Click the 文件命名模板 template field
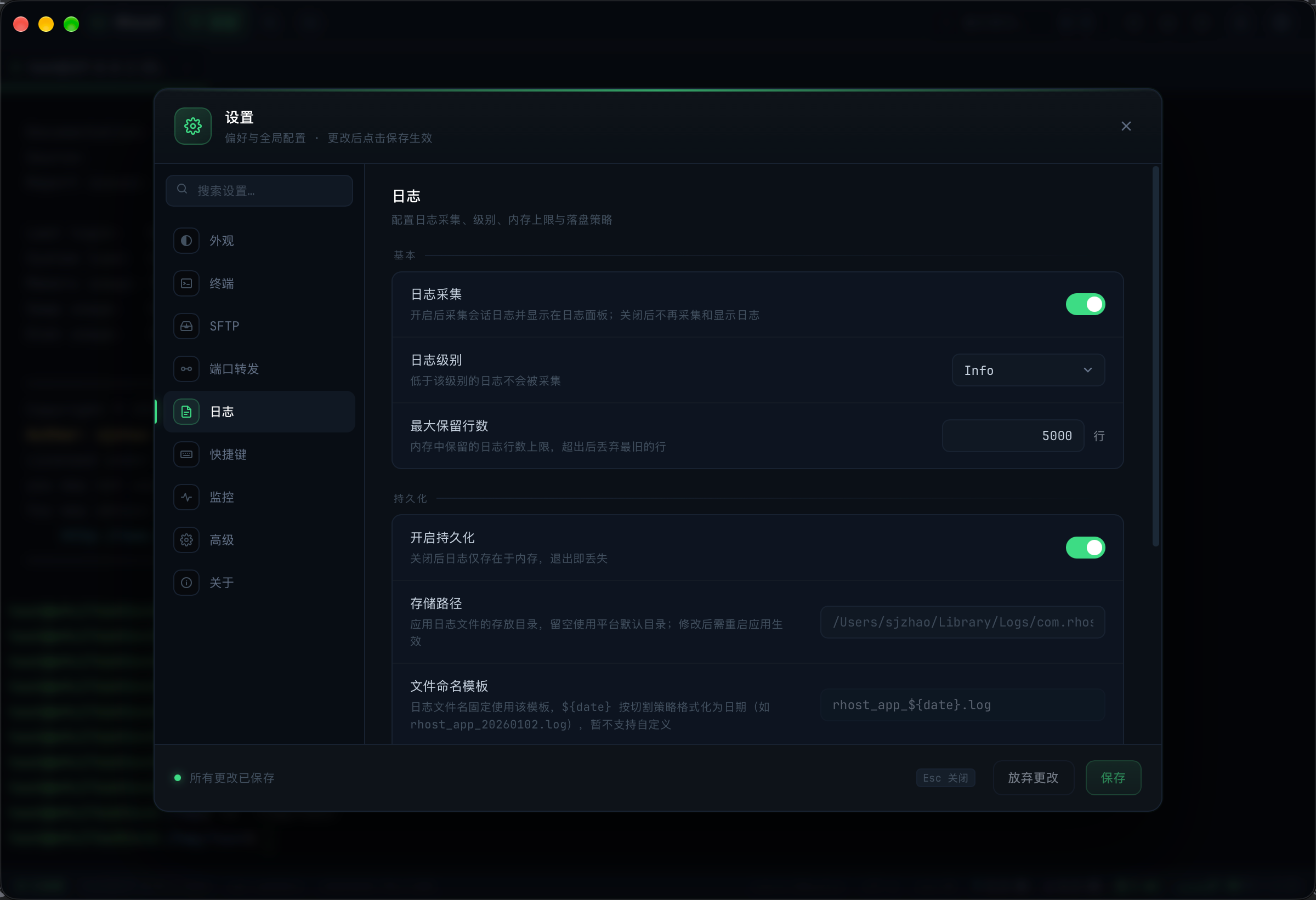 (963, 705)
